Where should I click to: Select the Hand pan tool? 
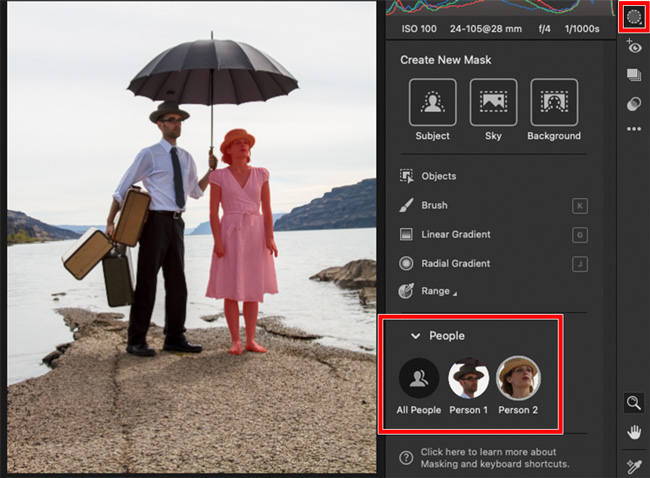(x=634, y=432)
